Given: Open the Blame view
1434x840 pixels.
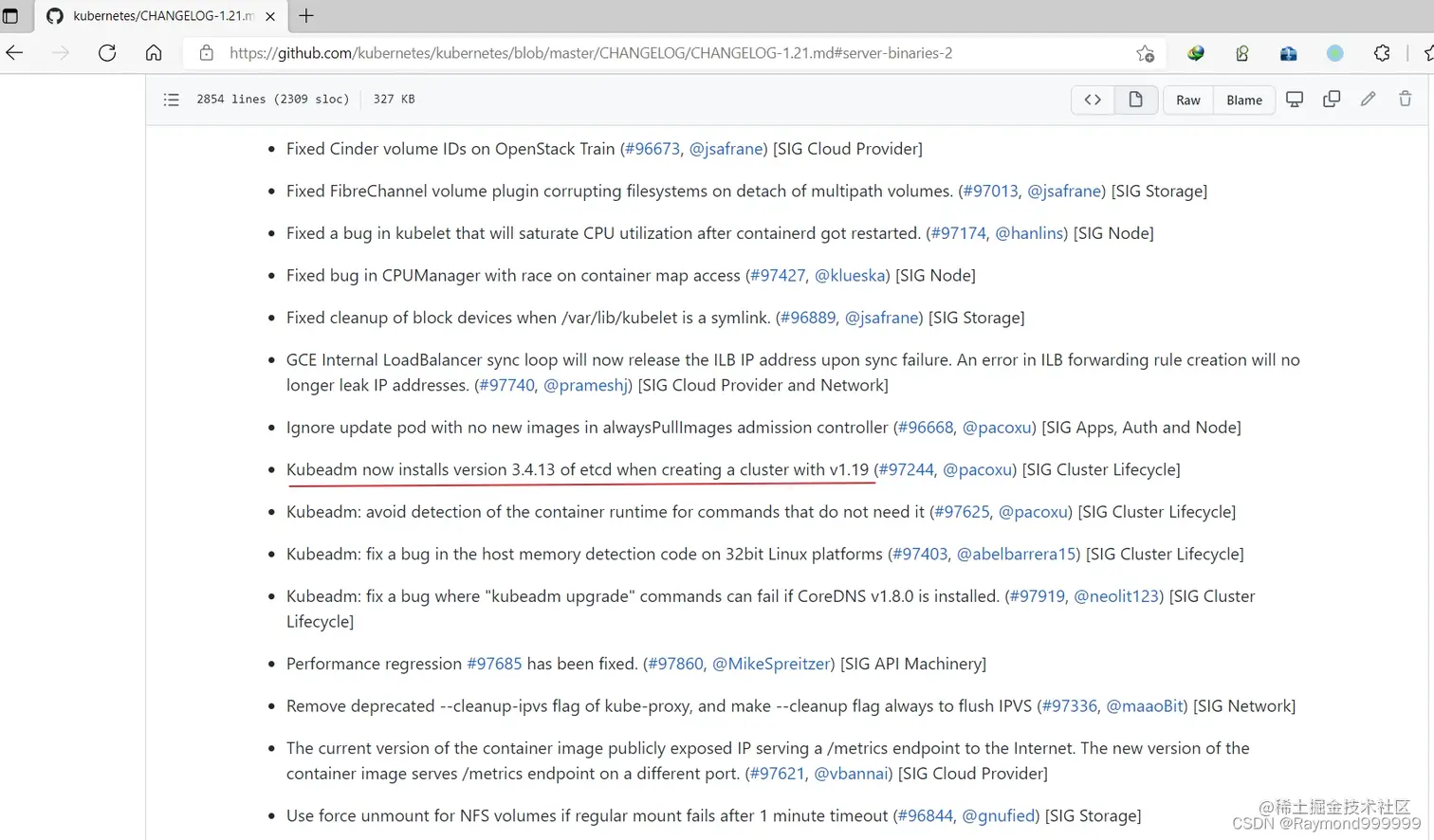Looking at the screenshot, I should pos(1243,100).
